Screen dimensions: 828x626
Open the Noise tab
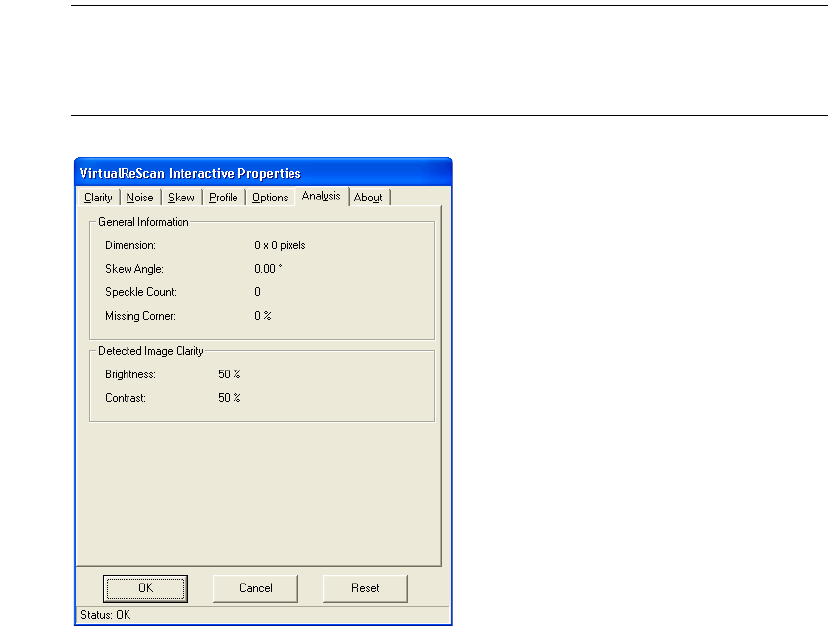pyautogui.click(x=140, y=198)
